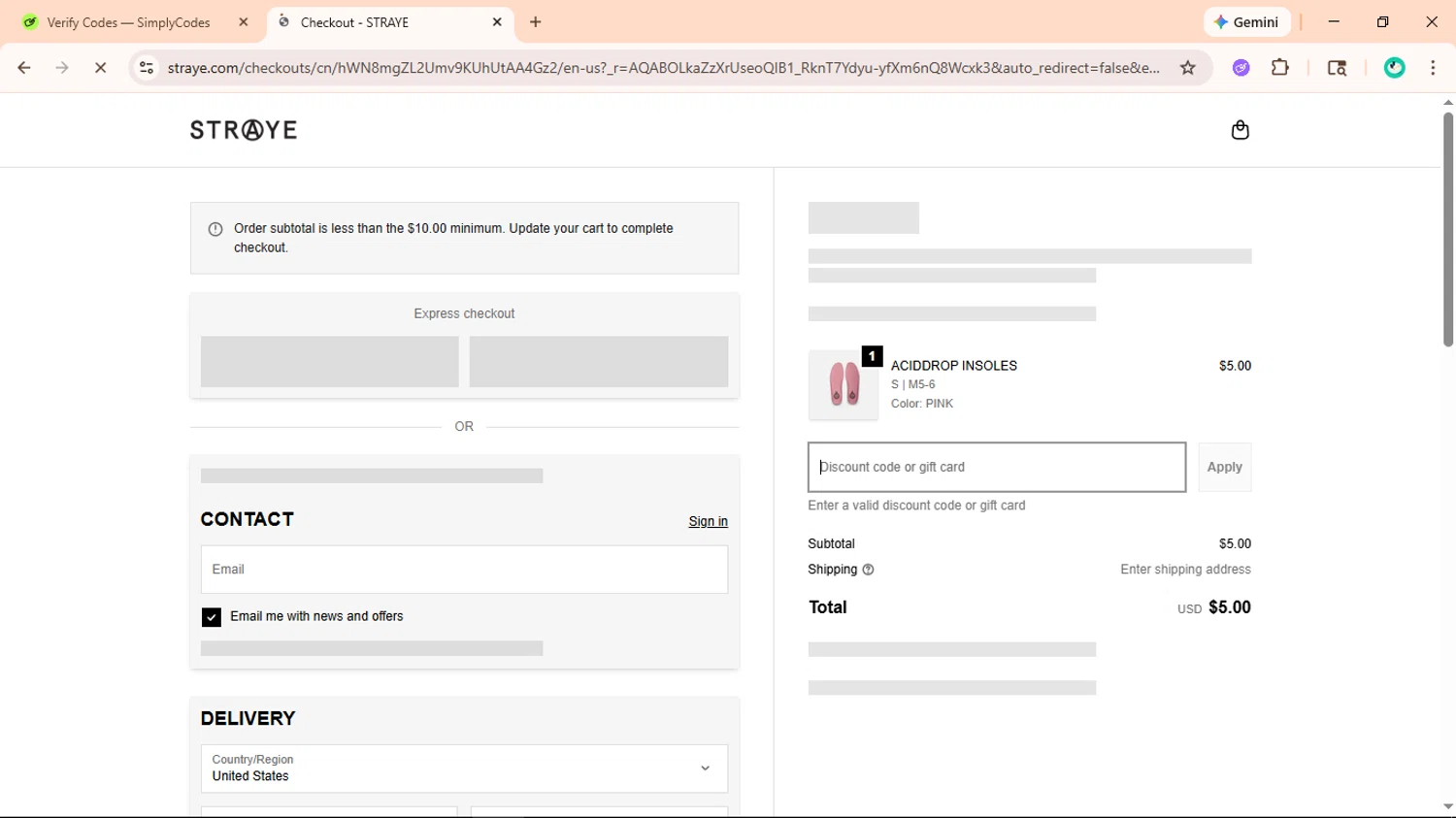The width and height of the screenshot is (1456, 818).
Task: Stop loading the page
Action: coord(100,68)
